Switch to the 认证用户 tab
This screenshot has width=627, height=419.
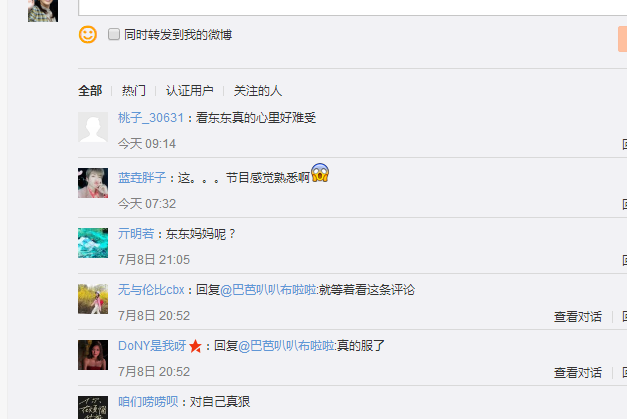(x=190, y=91)
